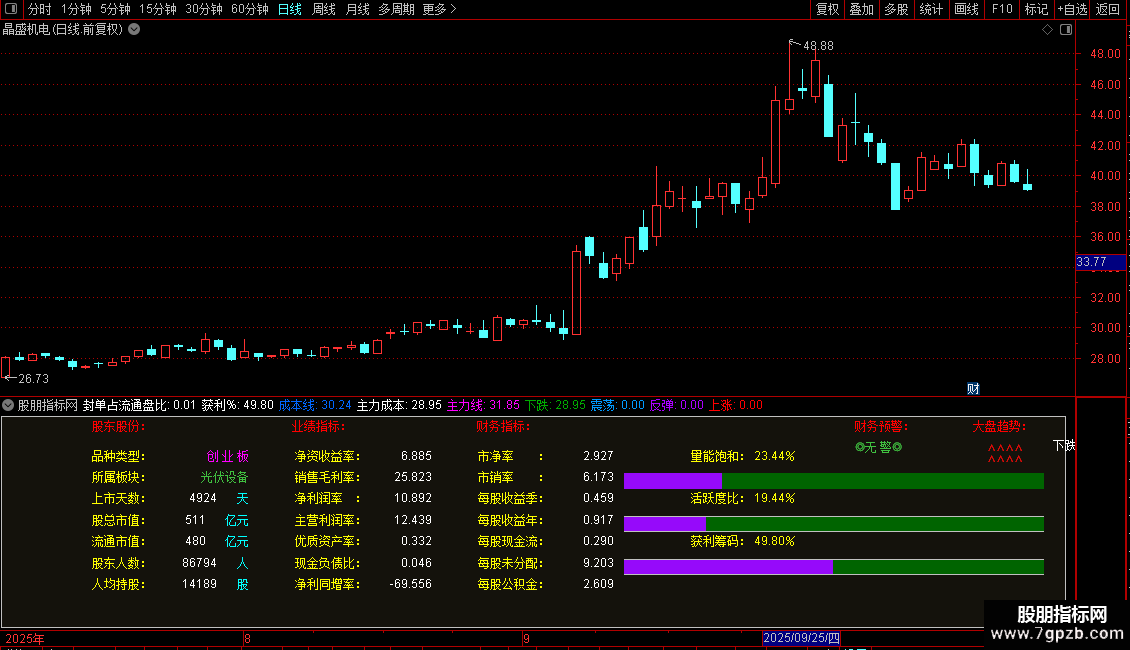Click the 净利同增率 value -69.556
The height and width of the screenshot is (650, 1130).
[411, 584]
